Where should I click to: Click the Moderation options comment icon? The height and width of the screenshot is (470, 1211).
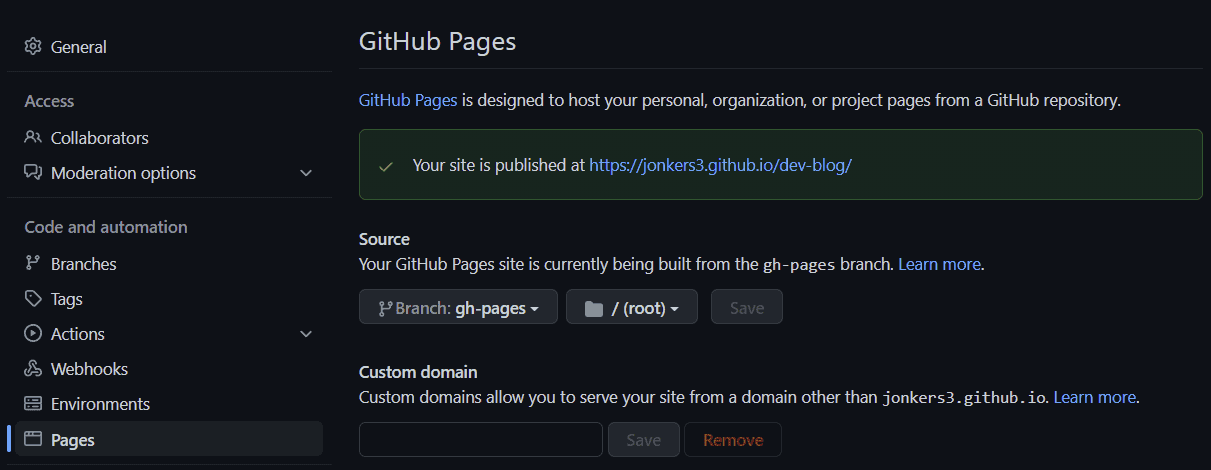33,173
